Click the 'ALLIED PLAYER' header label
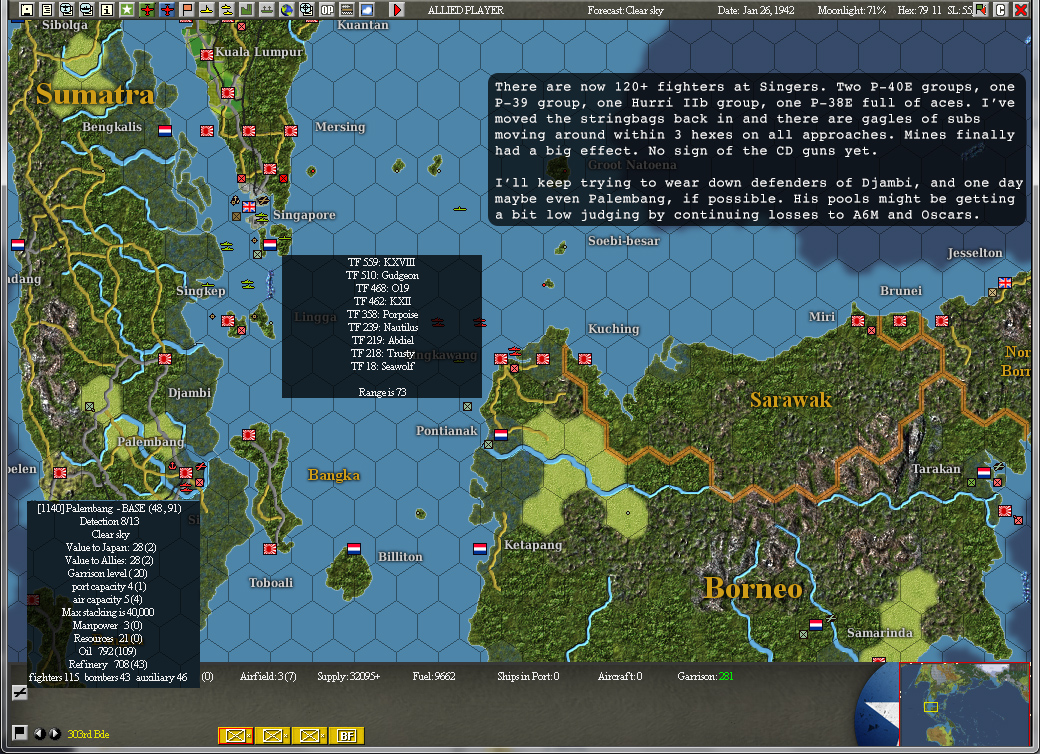Viewport: 1040px width, 754px height. click(466, 10)
